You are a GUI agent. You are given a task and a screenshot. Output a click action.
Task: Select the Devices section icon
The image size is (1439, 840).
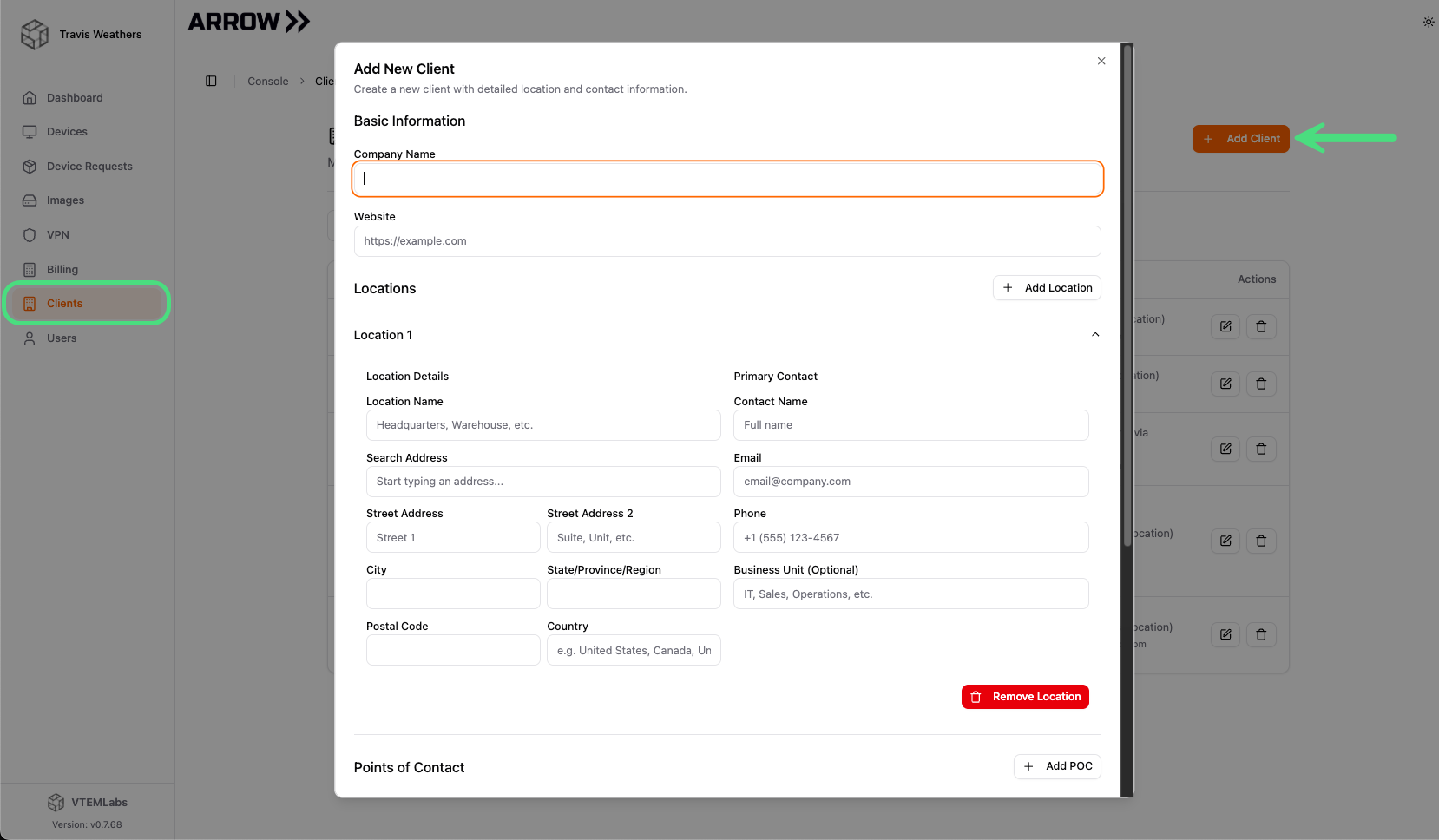(x=30, y=131)
